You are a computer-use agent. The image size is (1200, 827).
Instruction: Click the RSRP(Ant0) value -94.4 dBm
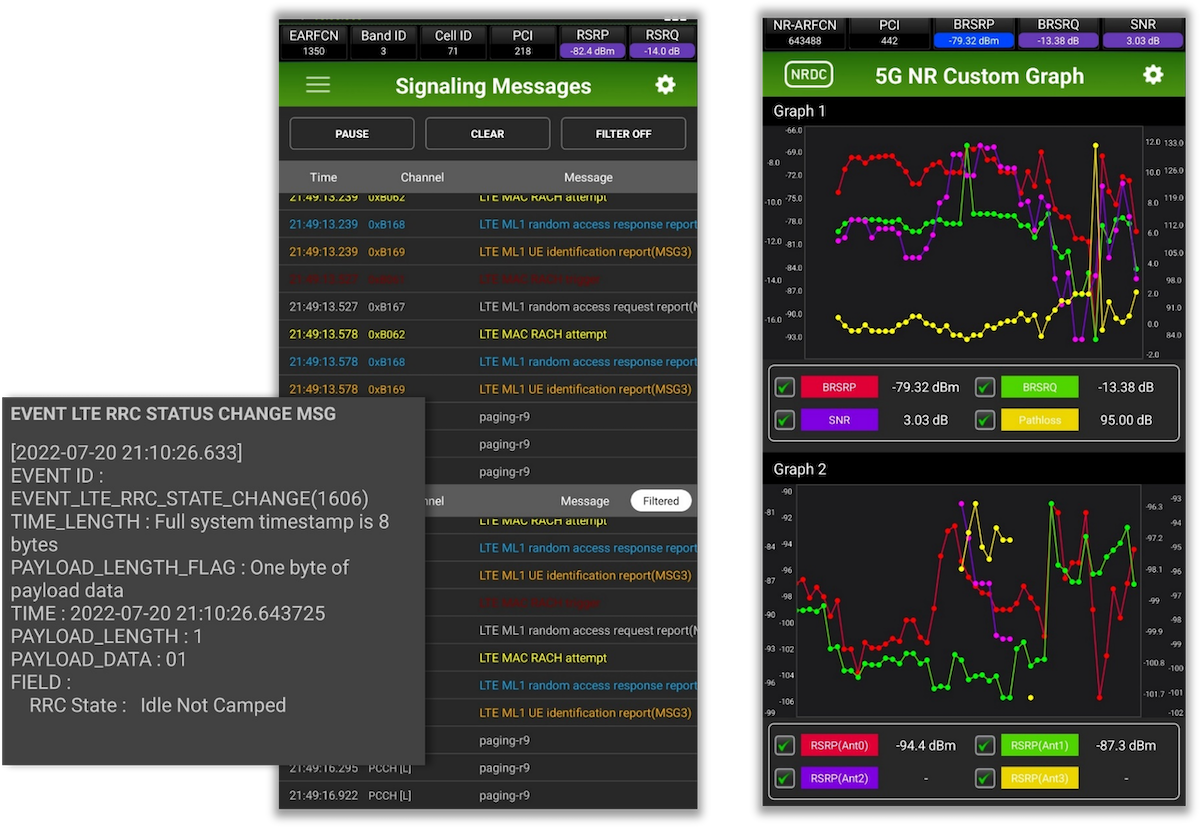pos(925,745)
